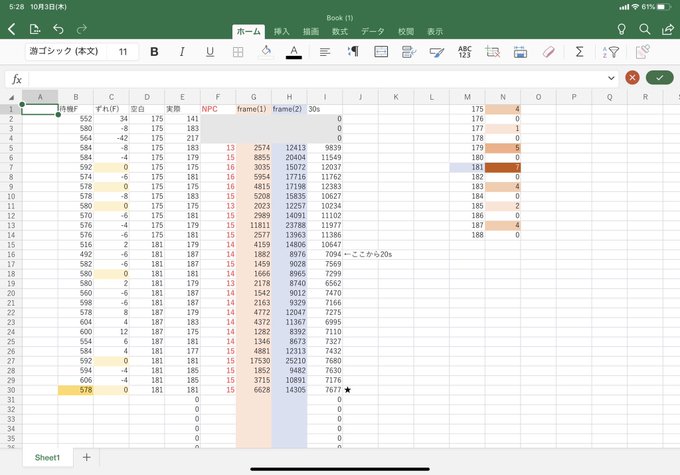Select the cell with value 25210
This screenshot has width=680, height=475.
tap(289, 360)
